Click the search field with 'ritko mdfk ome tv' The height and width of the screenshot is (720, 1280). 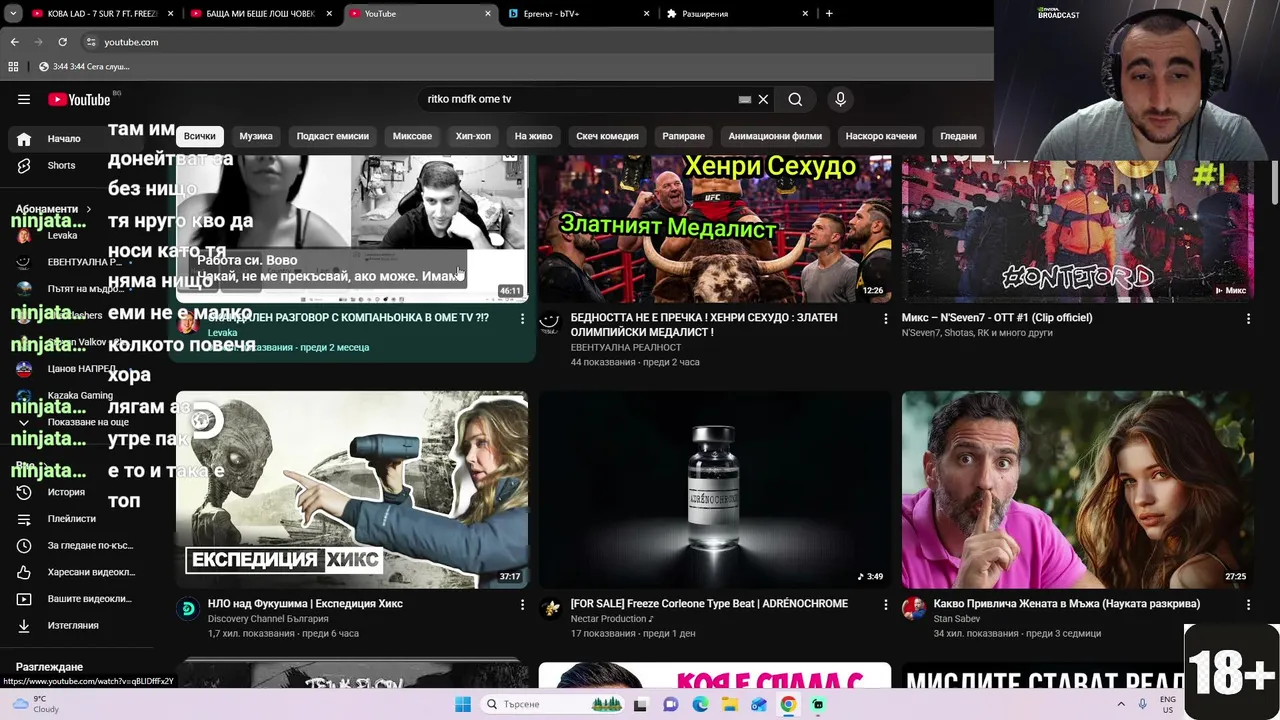(580, 99)
